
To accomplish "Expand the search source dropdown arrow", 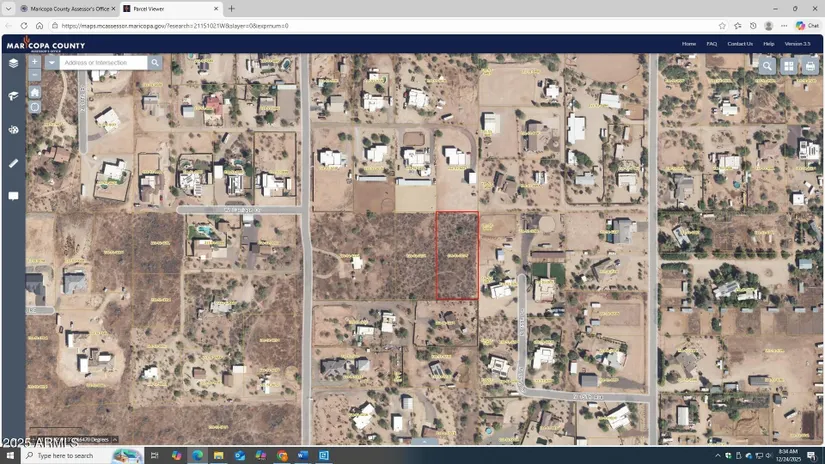I will click(x=52, y=63).
